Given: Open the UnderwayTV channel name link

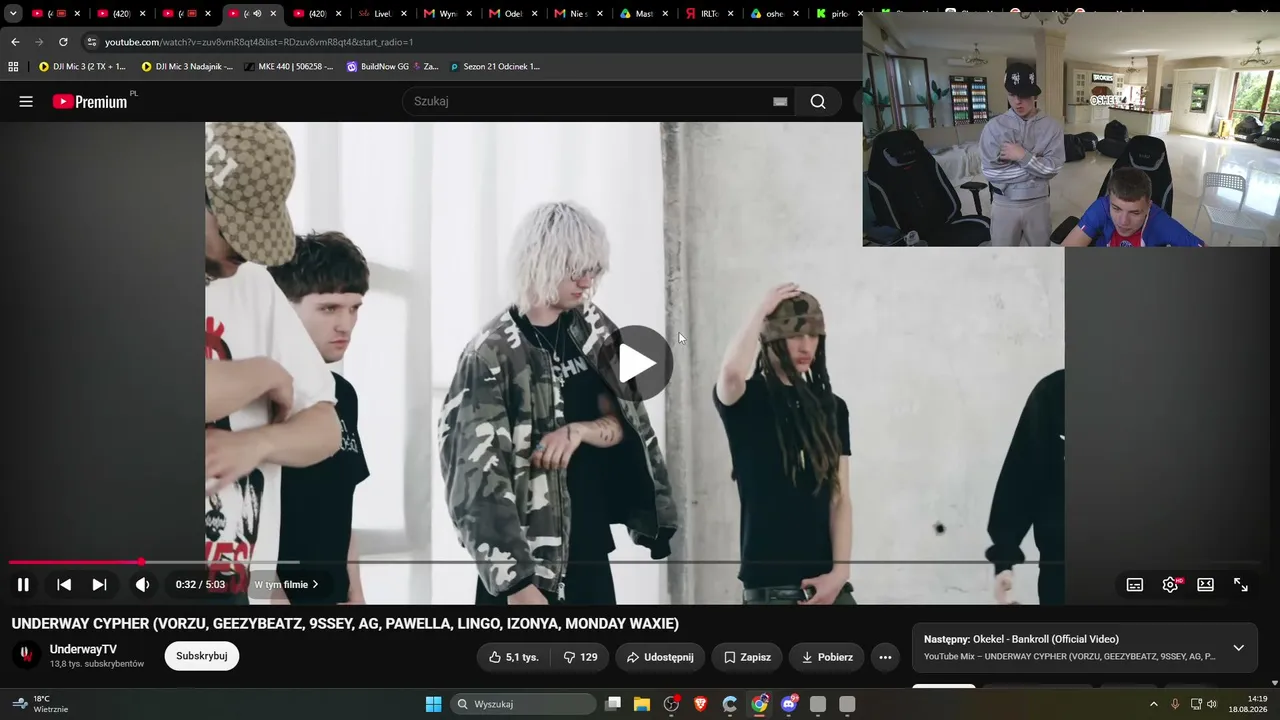Looking at the screenshot, I should [83, 650].
